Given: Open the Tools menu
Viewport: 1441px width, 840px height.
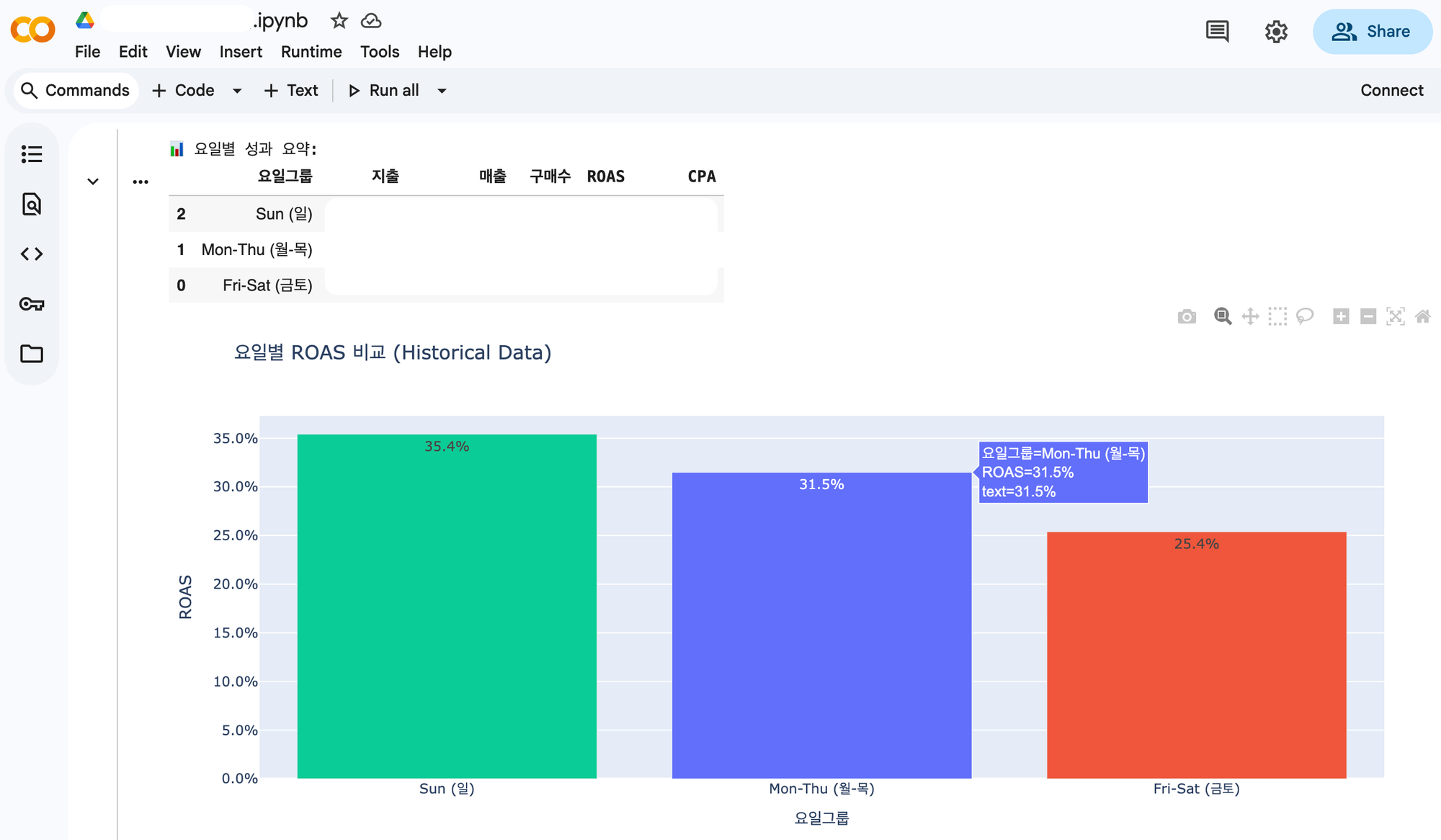Looking at the screenshot, I should (380, 52).
